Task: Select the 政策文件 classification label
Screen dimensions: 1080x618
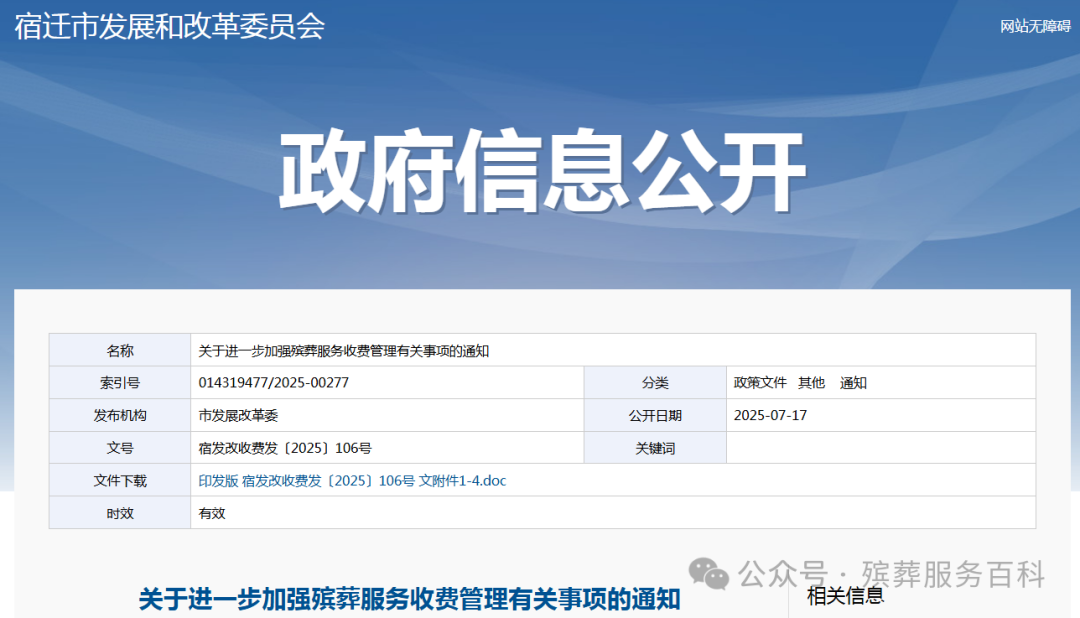Action: click(x=762, y=382)
